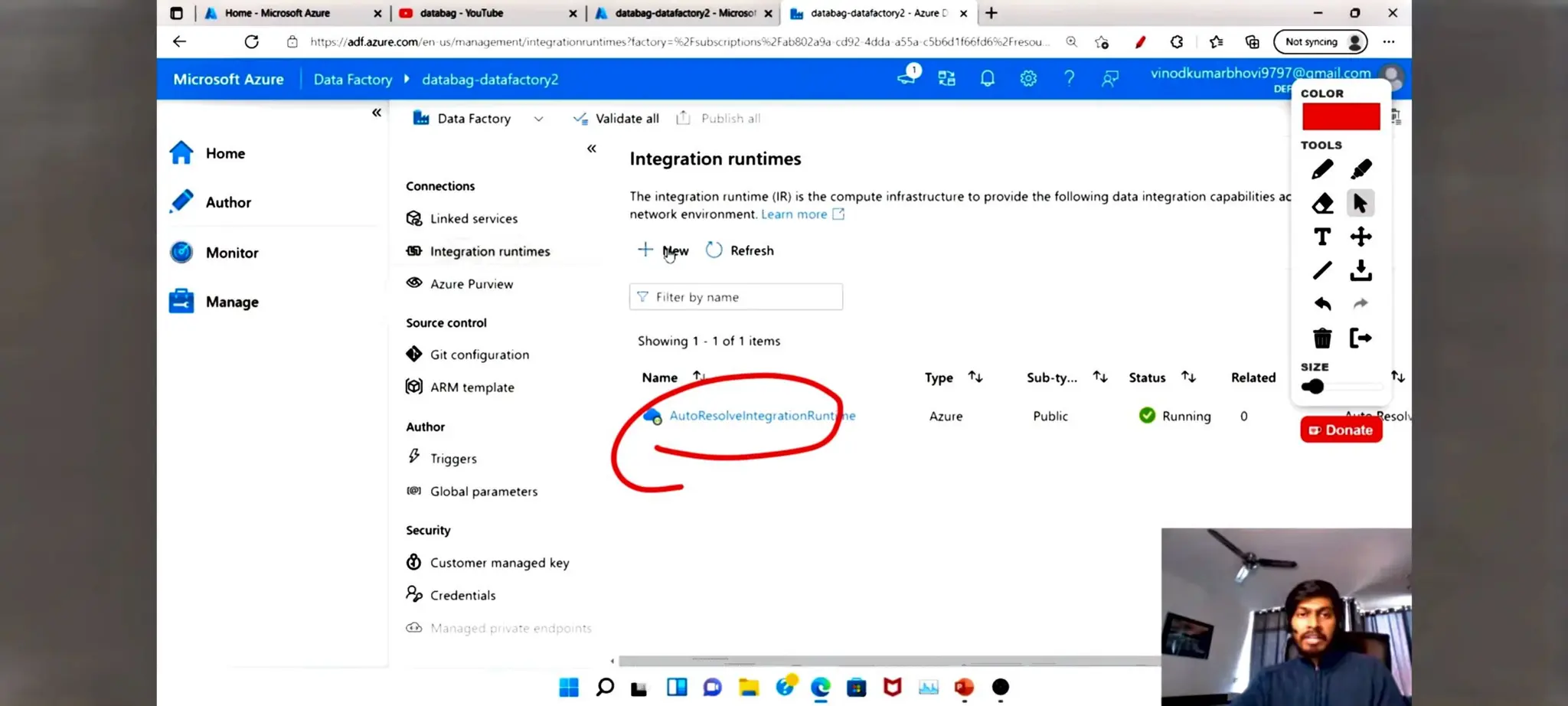The height and width of the screenshot is (706, 1568).
Task: Exit annotation mode with the exit icon
Action: coord(1361,338)
